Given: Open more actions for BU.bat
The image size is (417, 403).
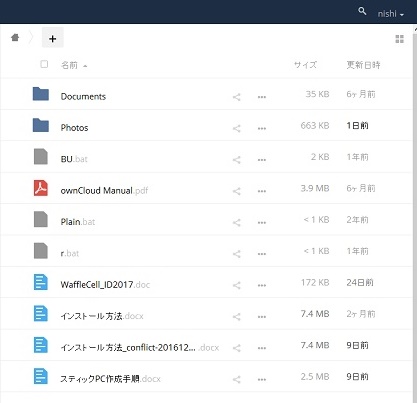Looking at the screenshot, I should (262, 160).
